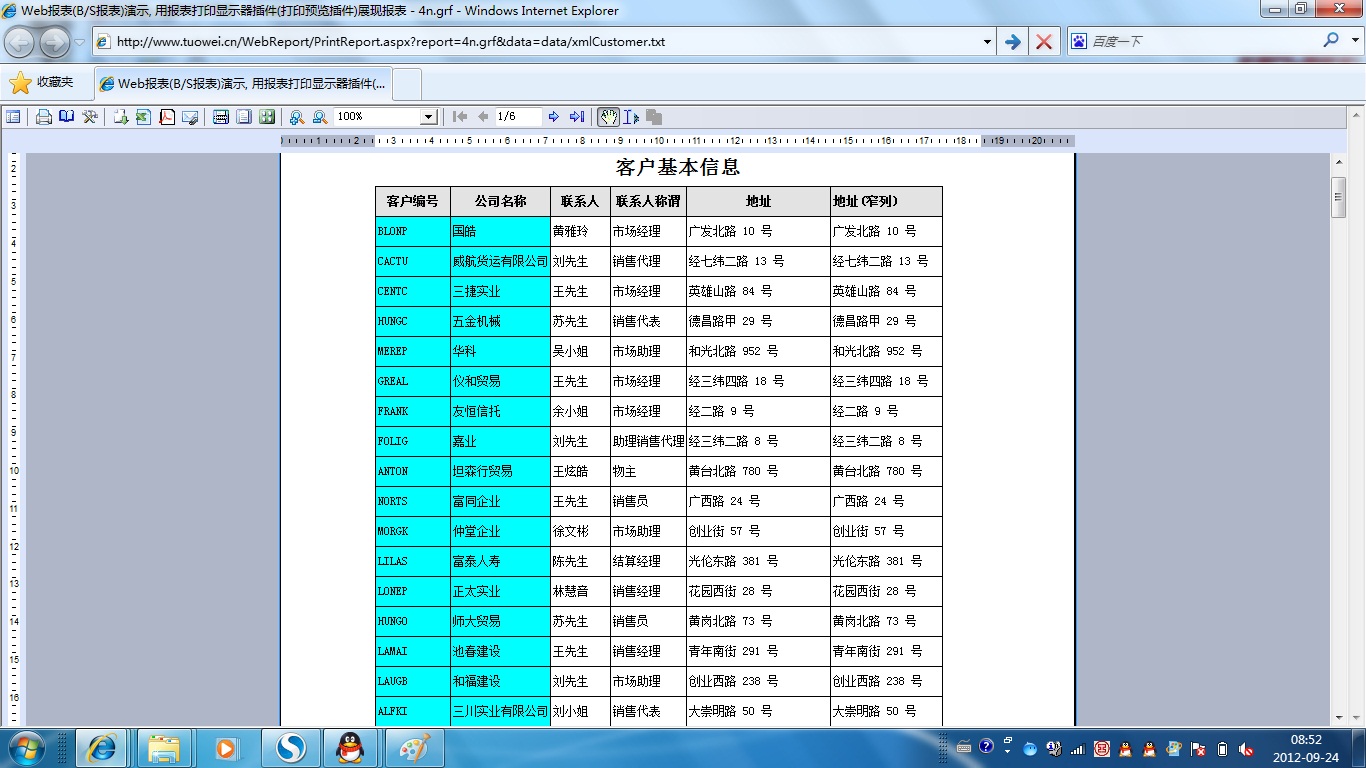The width and height of the screenshot is (1366, 768).
Task: Open a new blank browser tab
Action: pos(407,84)
